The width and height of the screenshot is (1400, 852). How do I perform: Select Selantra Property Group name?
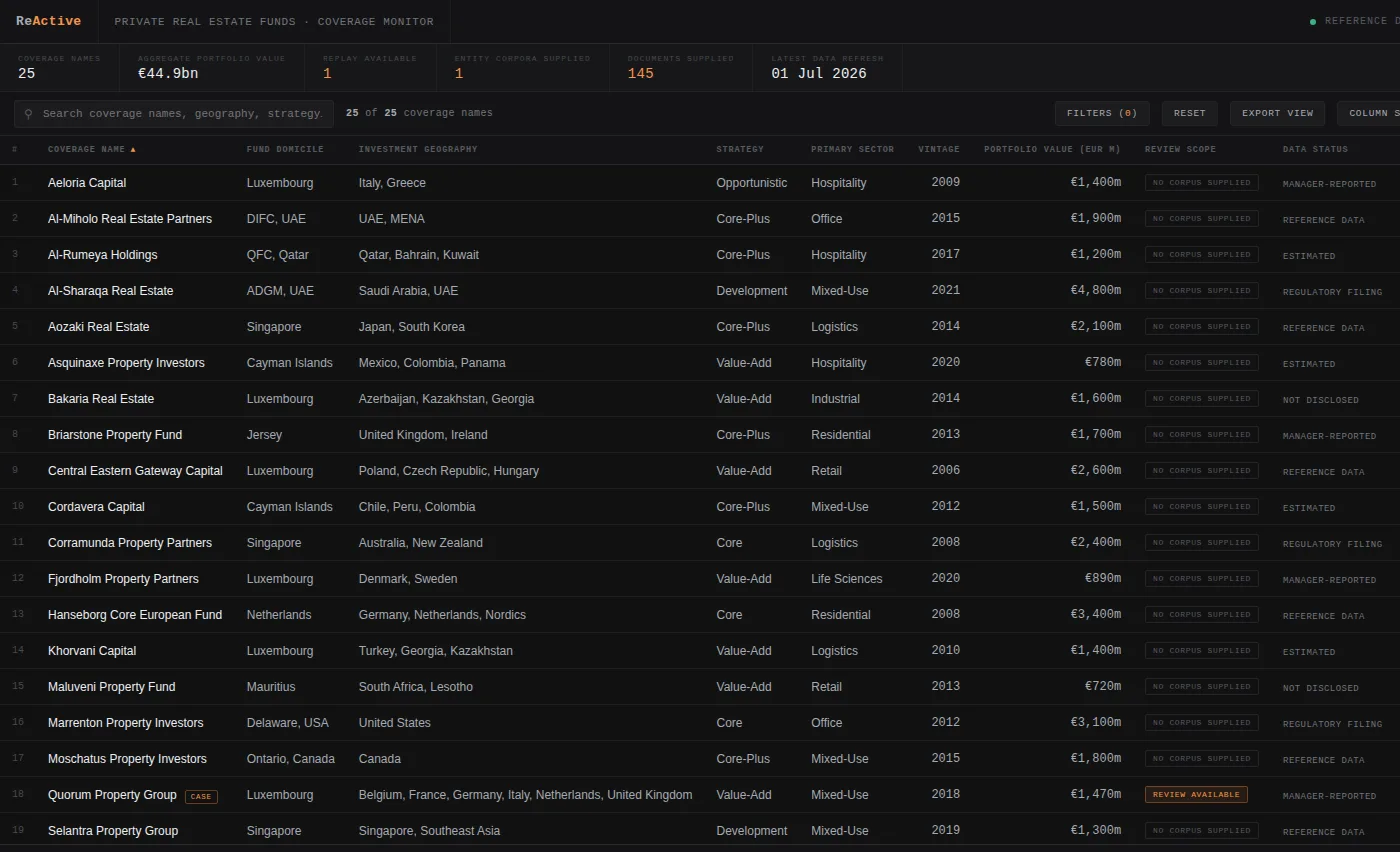tap(113, 831)
